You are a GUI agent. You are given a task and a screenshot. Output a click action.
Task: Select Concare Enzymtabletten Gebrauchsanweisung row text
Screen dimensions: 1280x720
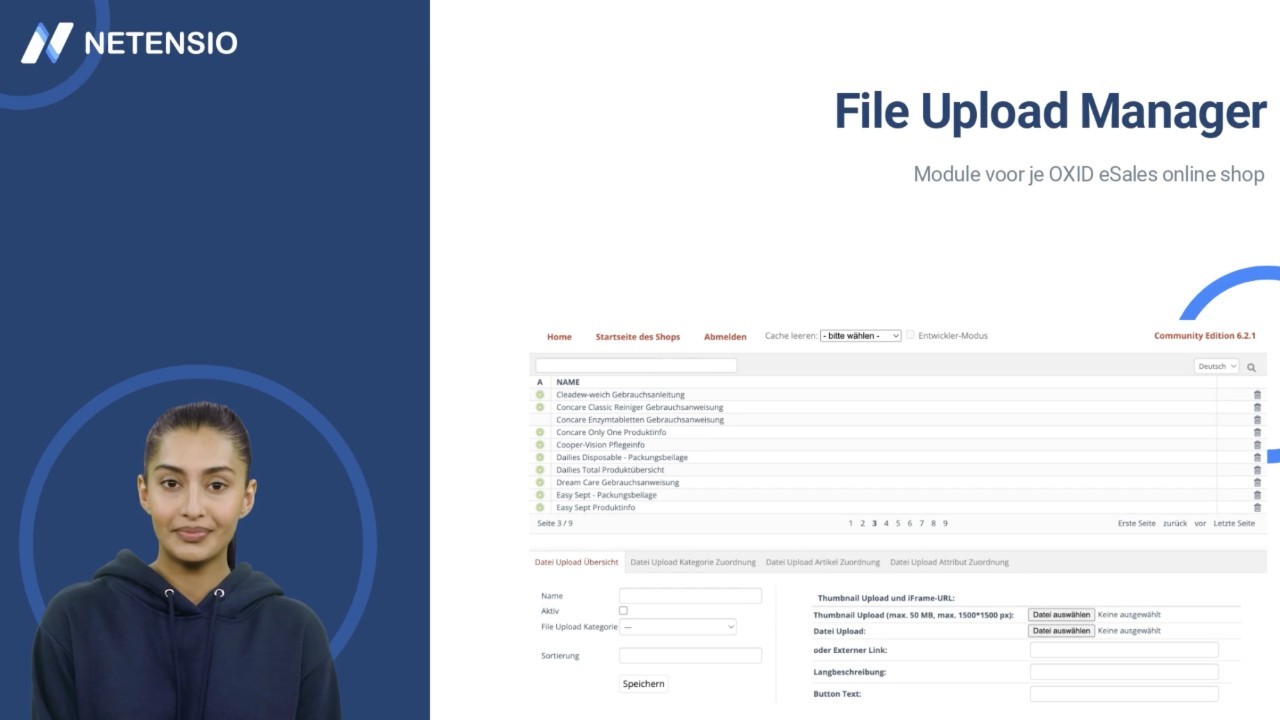pos(640,420)
